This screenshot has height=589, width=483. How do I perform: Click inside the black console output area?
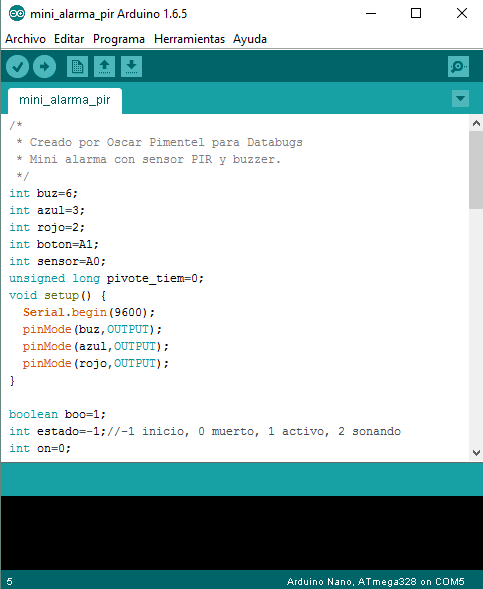pos(242,533)
